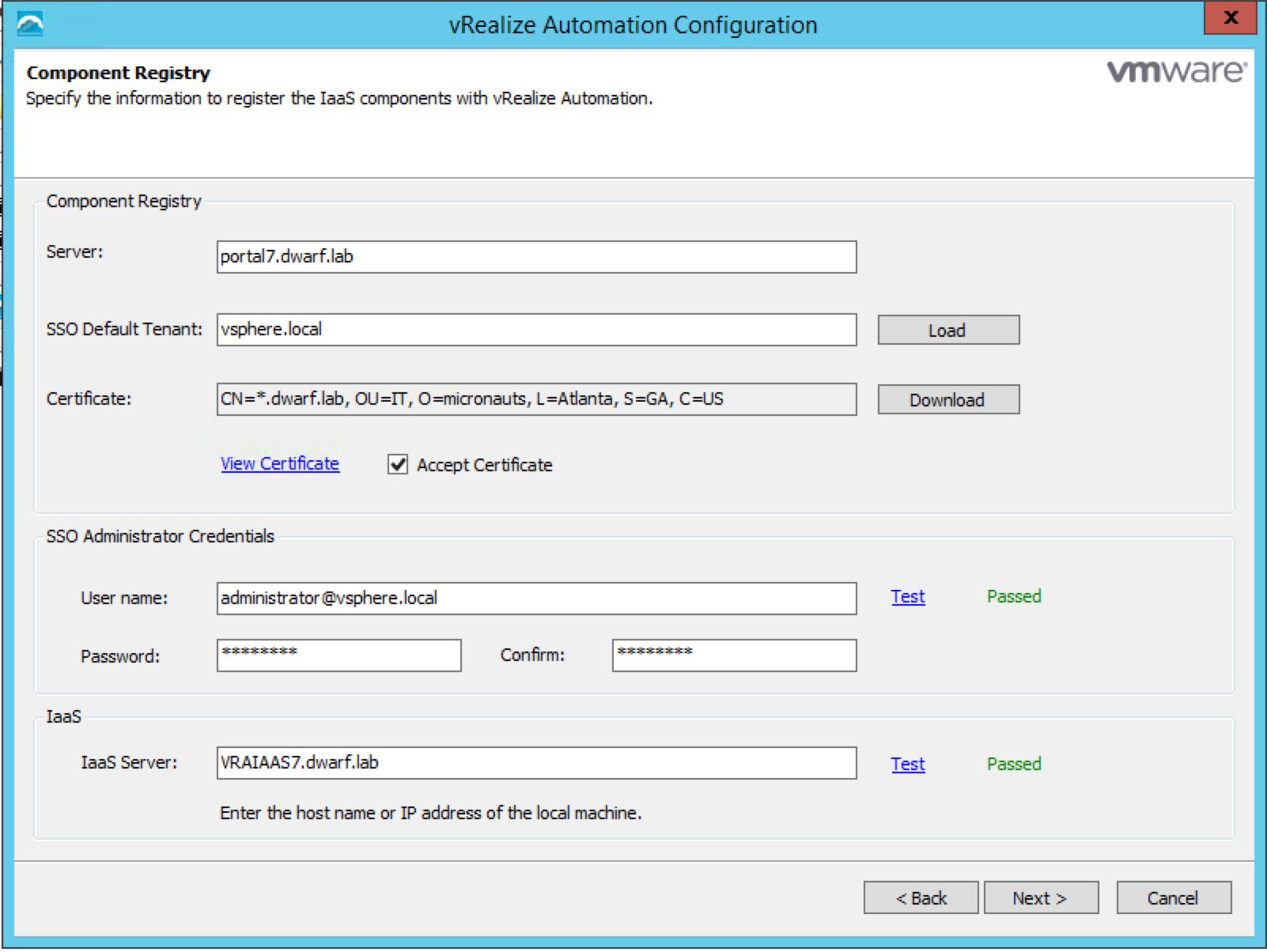Click into the Password field
Screen dimensions: 1267x952
(338, 655)
